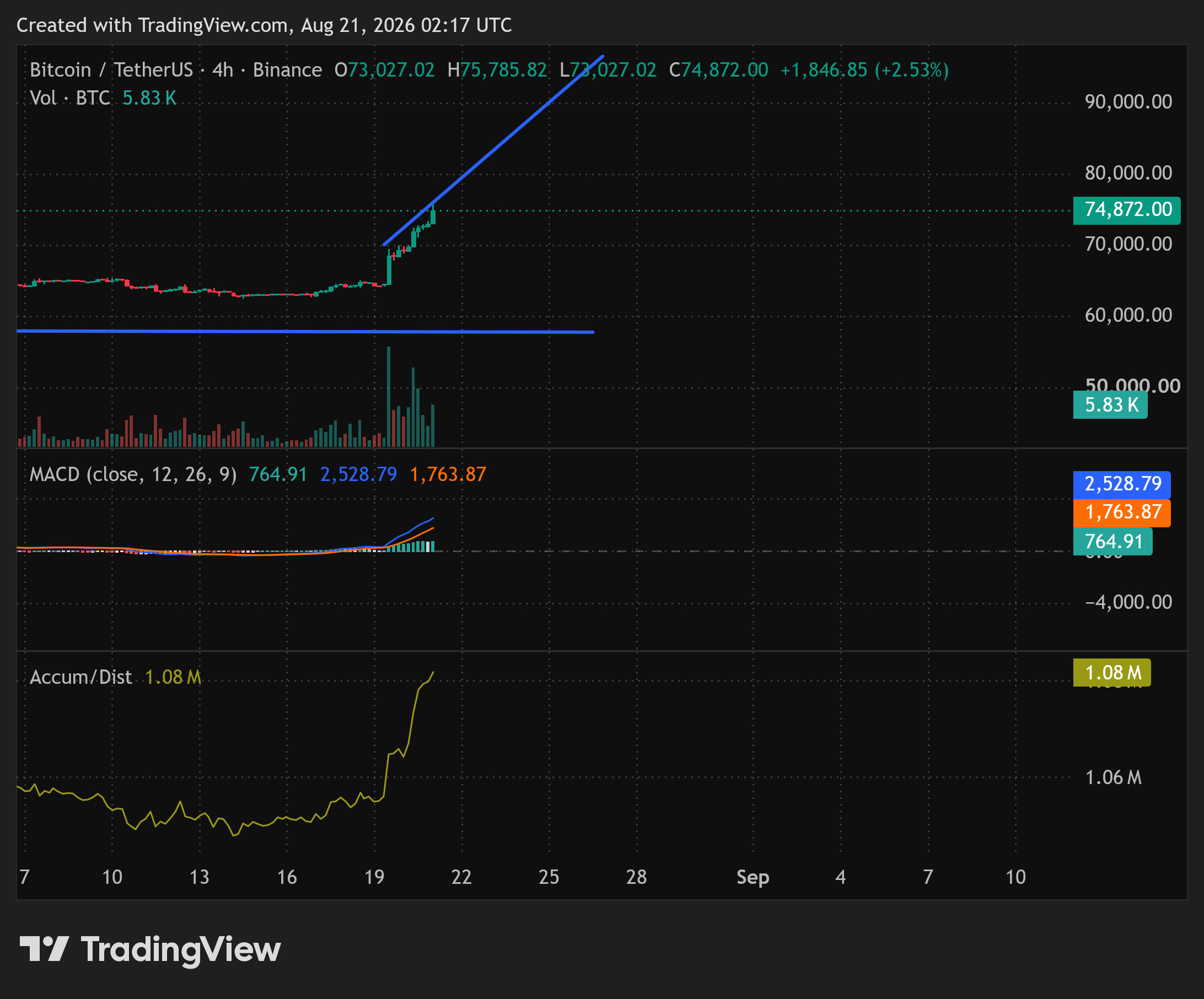The height and width of the screenshot is (999, 1204).
Task: Click the 60,000.00 price axis label
Action: tap(1128, 315)
